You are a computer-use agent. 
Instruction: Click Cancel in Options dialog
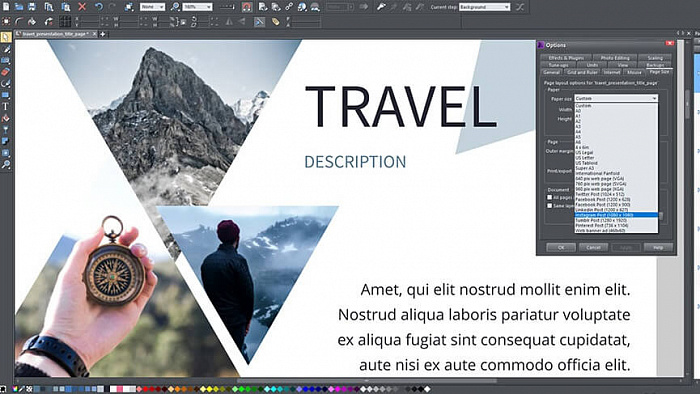[593, 247]
